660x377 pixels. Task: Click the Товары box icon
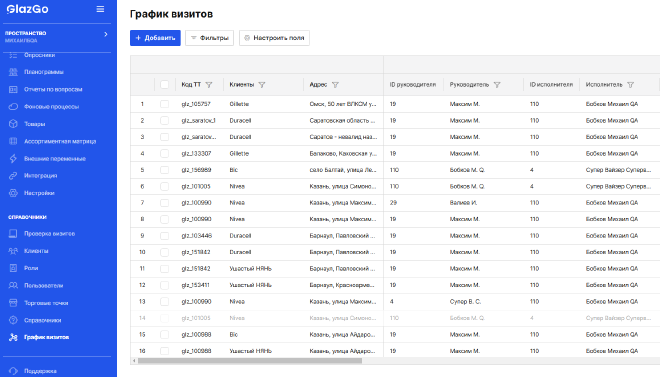[x=13, y=124]
